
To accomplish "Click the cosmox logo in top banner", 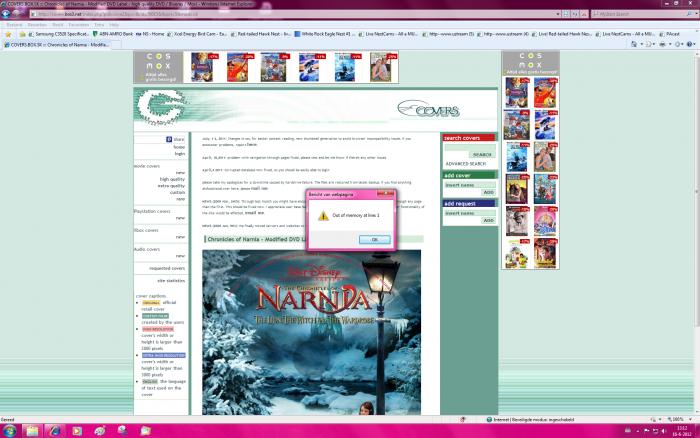I will [x=158, y=67].
